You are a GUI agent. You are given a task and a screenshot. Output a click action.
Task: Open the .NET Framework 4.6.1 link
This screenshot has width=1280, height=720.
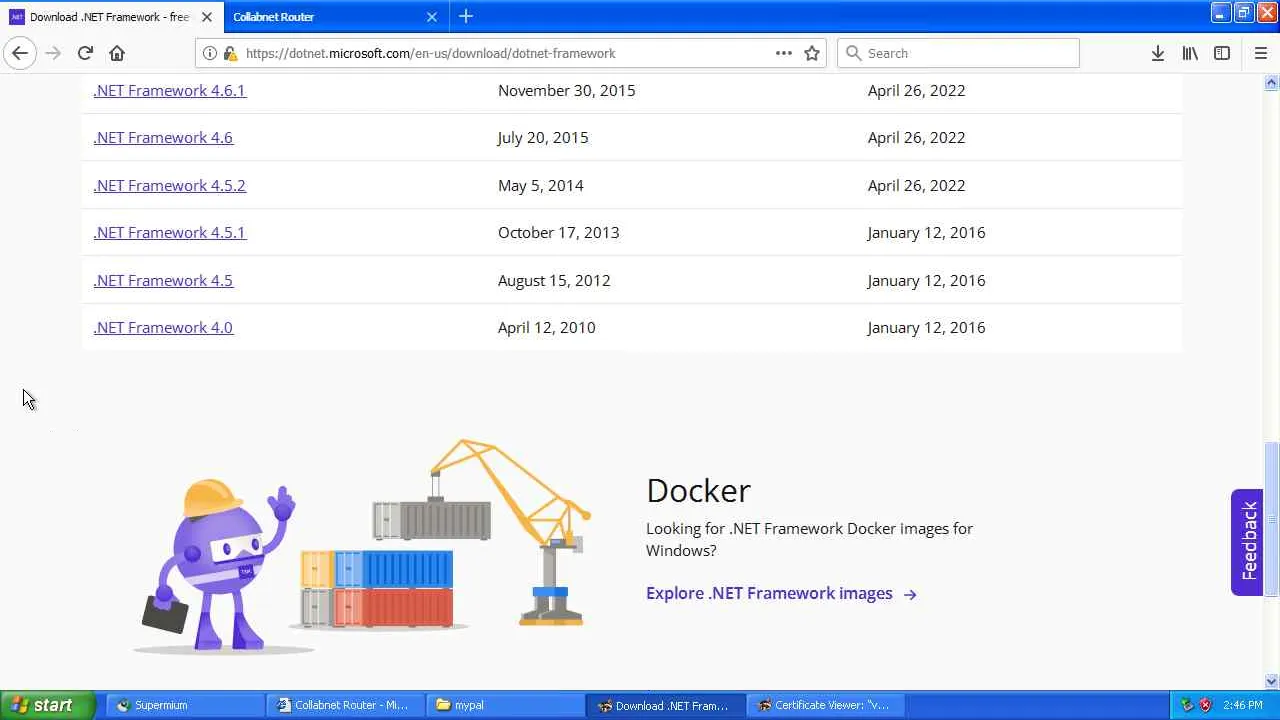[x=169, y=90]
